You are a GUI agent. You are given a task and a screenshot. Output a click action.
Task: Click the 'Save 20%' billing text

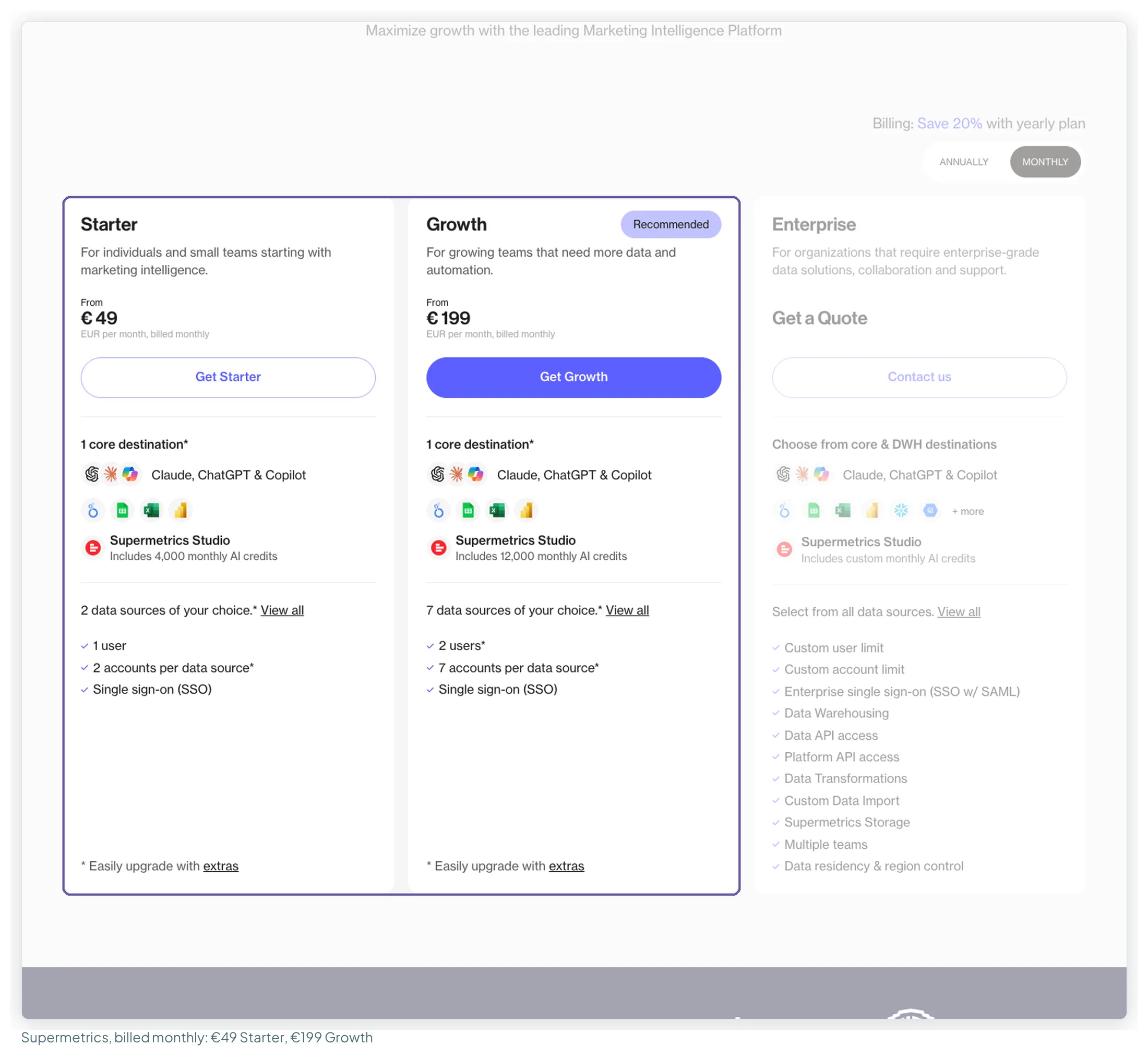[x=950, y=124]
